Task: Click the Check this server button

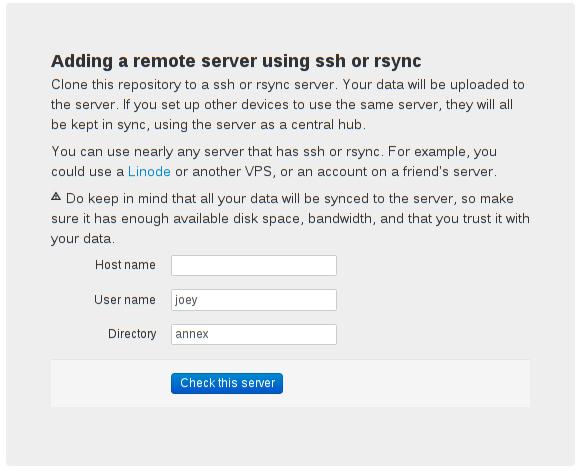Action: click(x=227, y=383)
